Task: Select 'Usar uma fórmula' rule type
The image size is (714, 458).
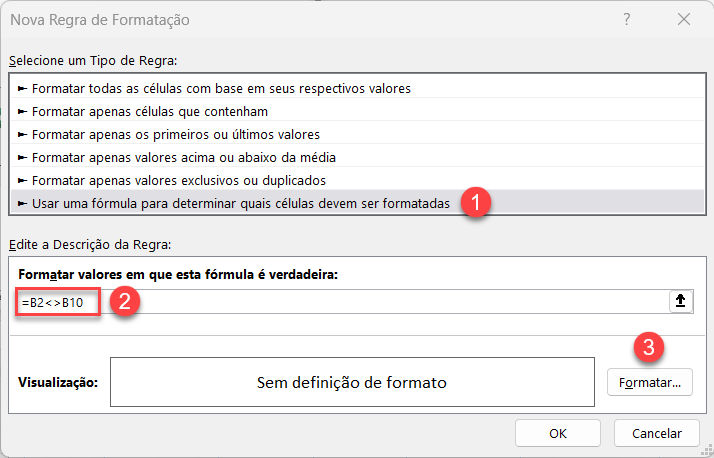Action: pos(357,203)
